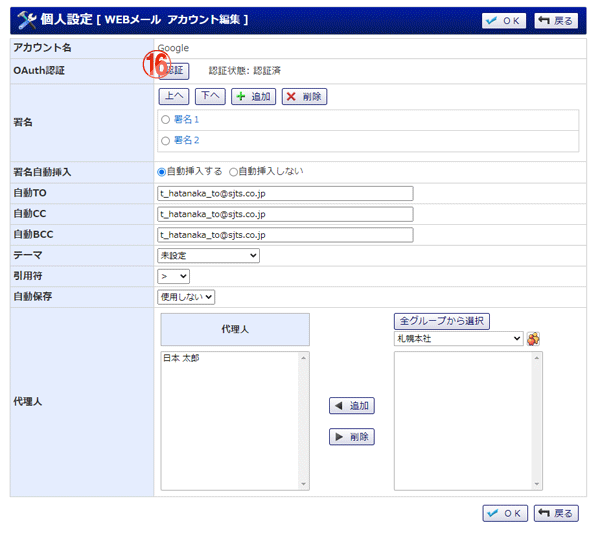Click 全グループから選択 button
Viewport: 600px width, 534px height.
pyautogui.click(x=442, y=321)
